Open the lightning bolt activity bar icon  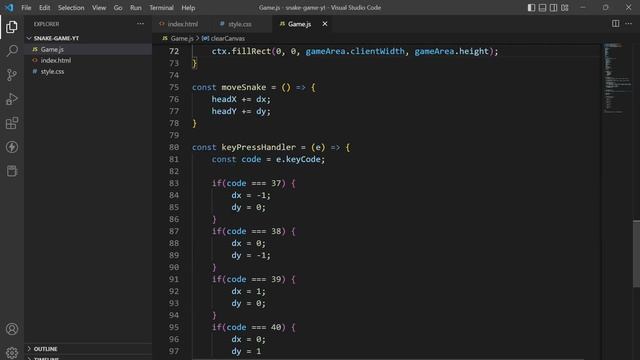pos(12,147)
